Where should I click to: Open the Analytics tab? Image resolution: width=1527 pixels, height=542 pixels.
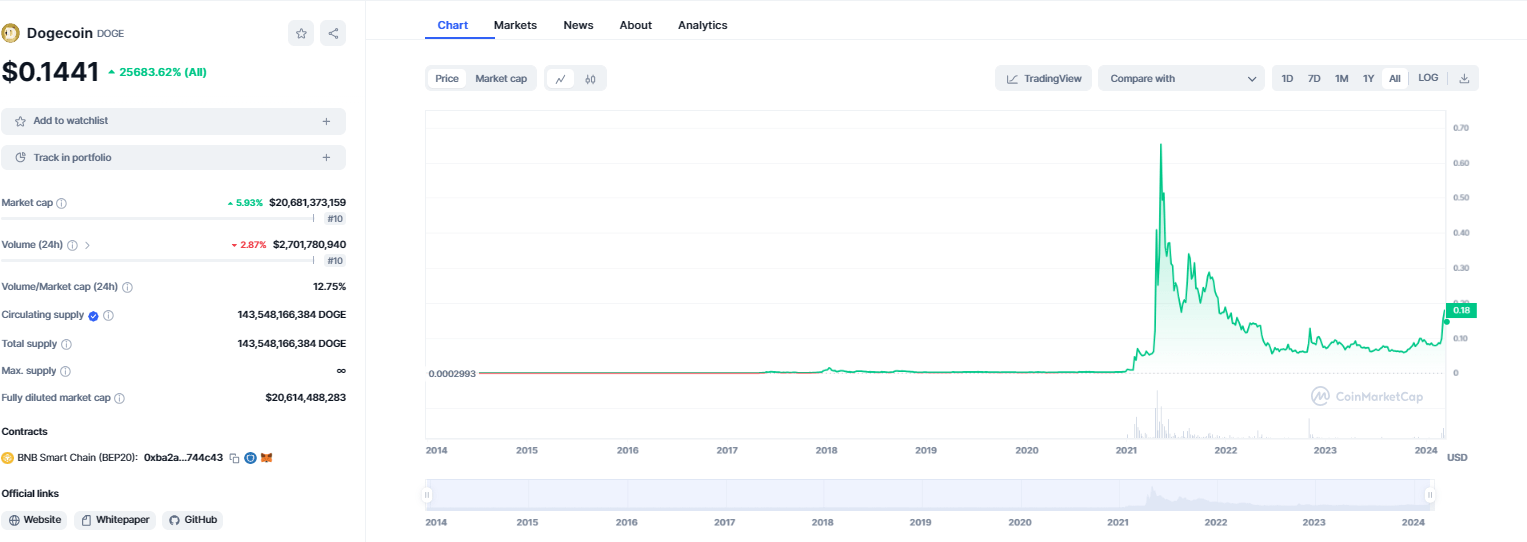pos(702,25)
